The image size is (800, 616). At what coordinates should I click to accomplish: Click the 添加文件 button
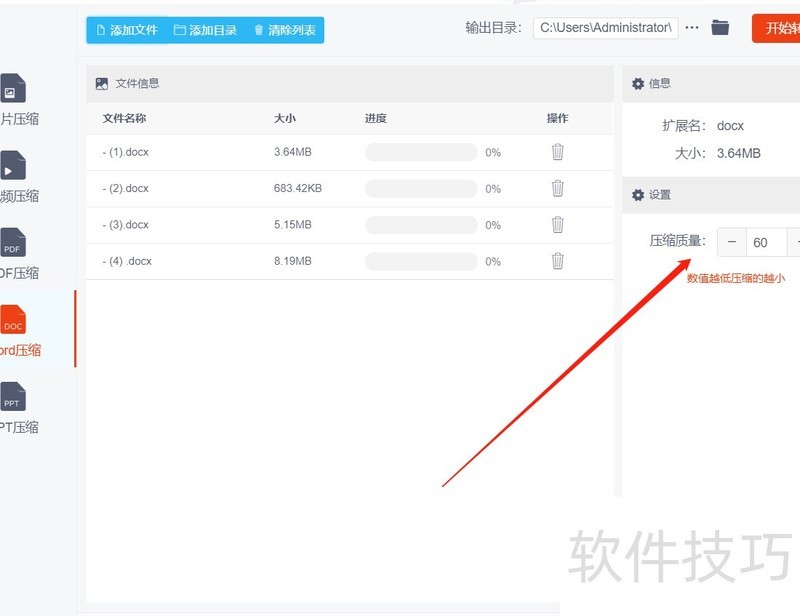[x=127, y=30]
